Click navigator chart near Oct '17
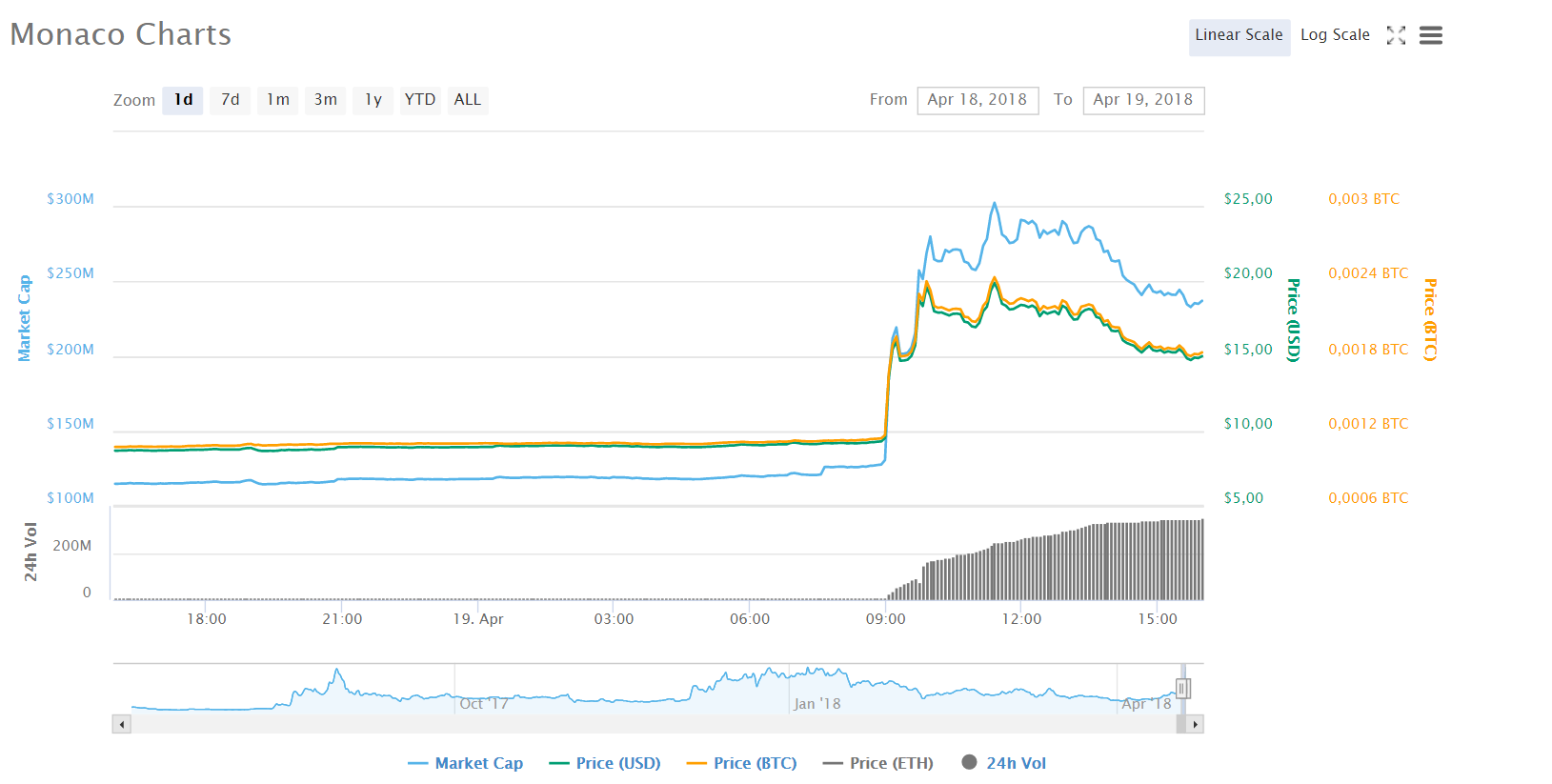This screenshot has height=784, width=1552. [484, 704]
